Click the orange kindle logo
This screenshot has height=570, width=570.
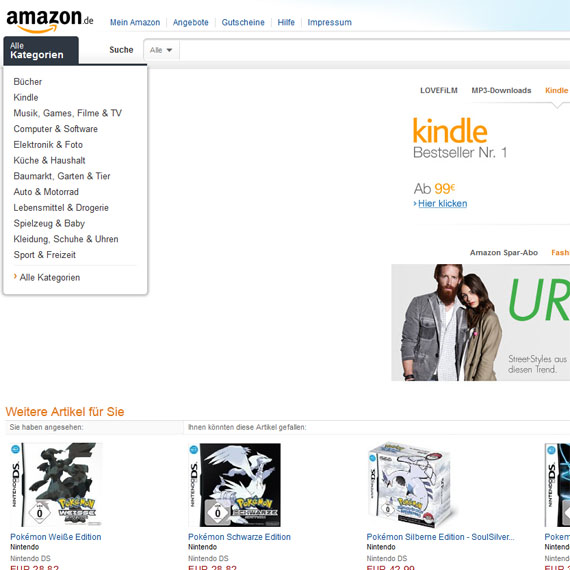450,131
